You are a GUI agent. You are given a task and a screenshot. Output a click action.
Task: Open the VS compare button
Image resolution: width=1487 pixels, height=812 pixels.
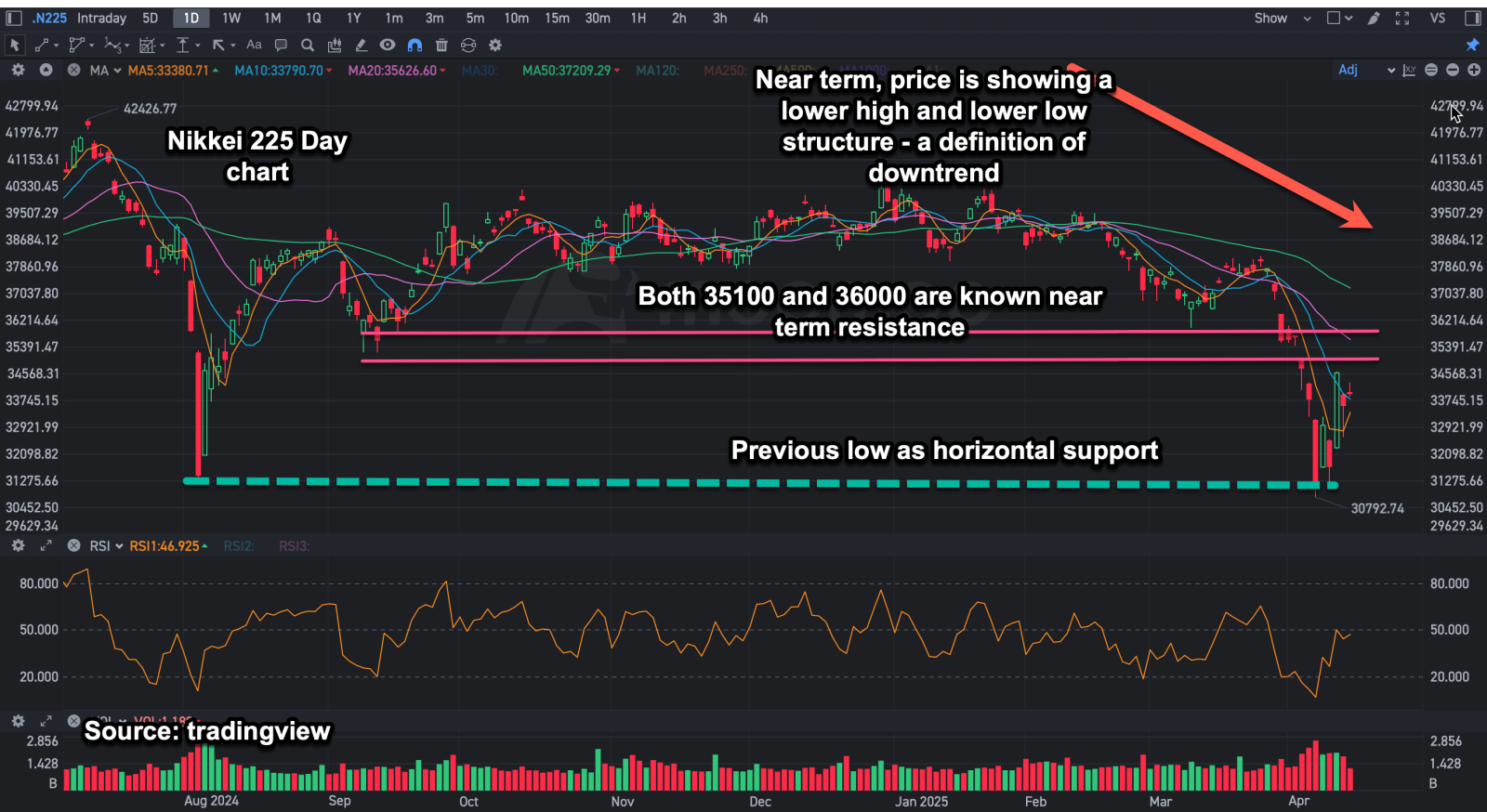click(x=1438, y=18)
